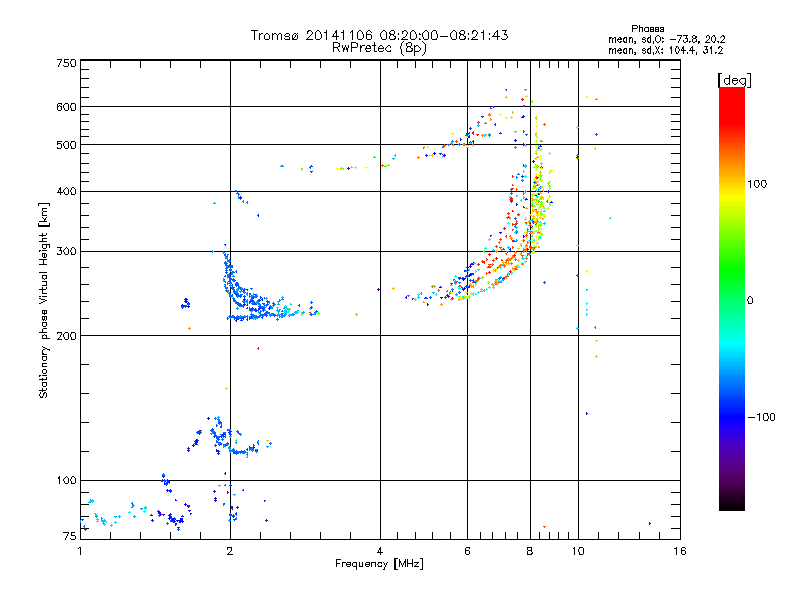Click the red top section of the color bar
Screen dimensions: 800x600
tap(732, 105)
